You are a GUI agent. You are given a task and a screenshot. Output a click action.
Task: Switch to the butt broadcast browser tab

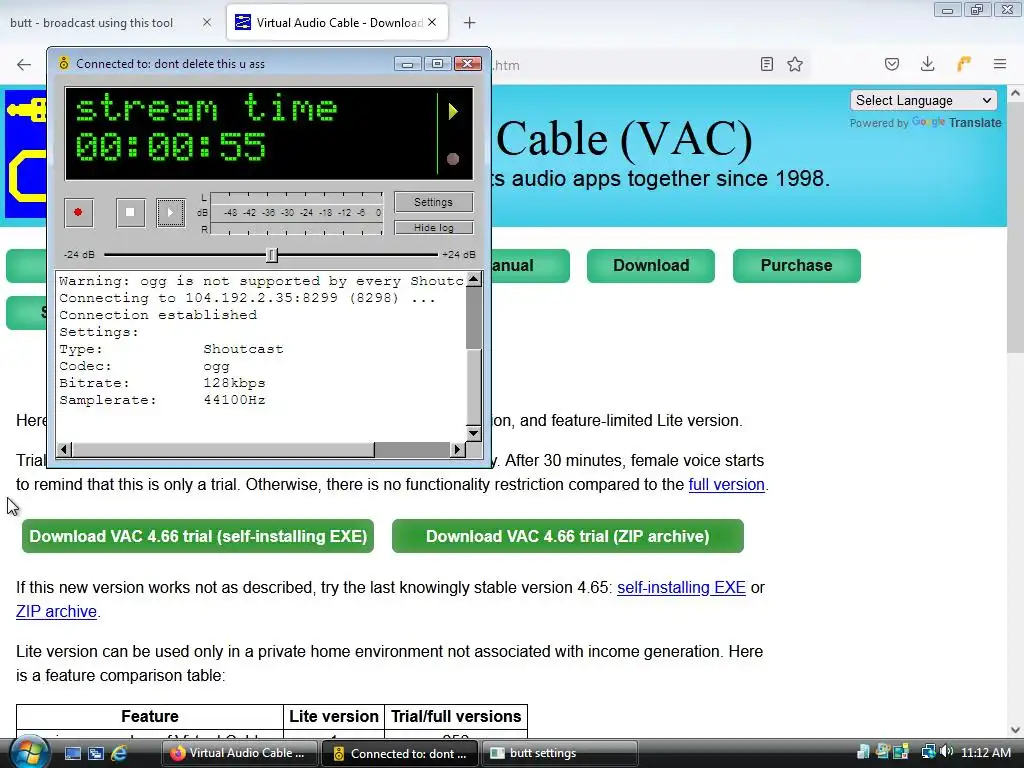pyautogui.click(x=91, y=23)
